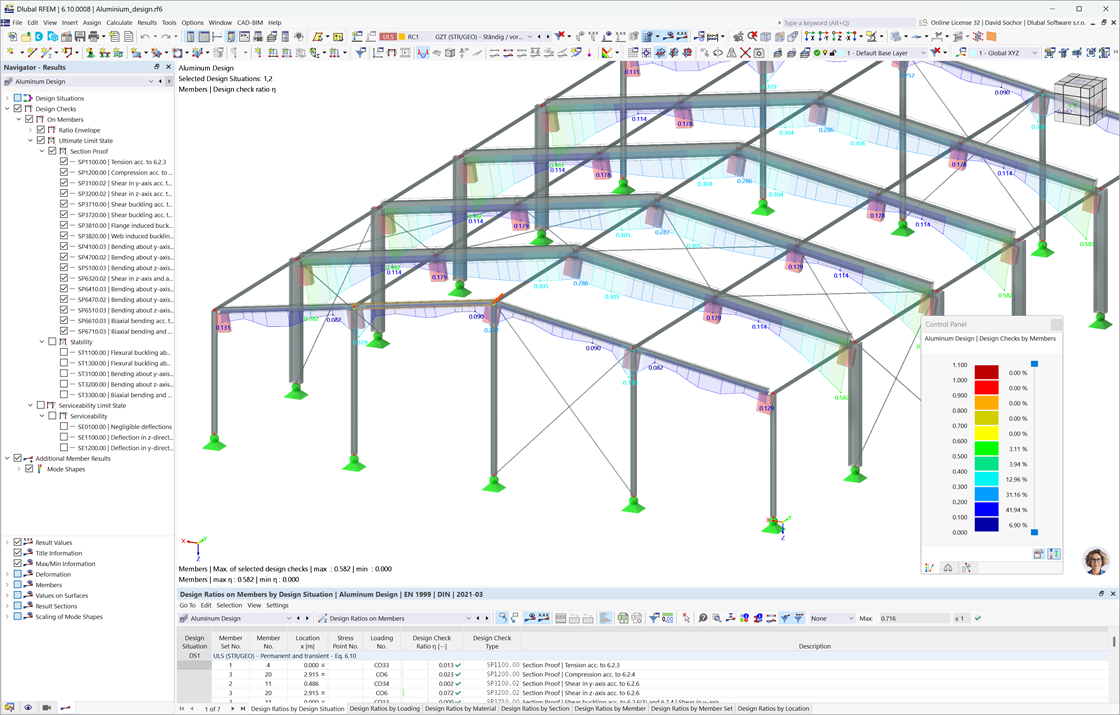Image resolution: width=1120 pixels, height=715 pixels.
Task: Toggle the Max/Min Information checkbox in lower navigator
Action: point(18,564)
